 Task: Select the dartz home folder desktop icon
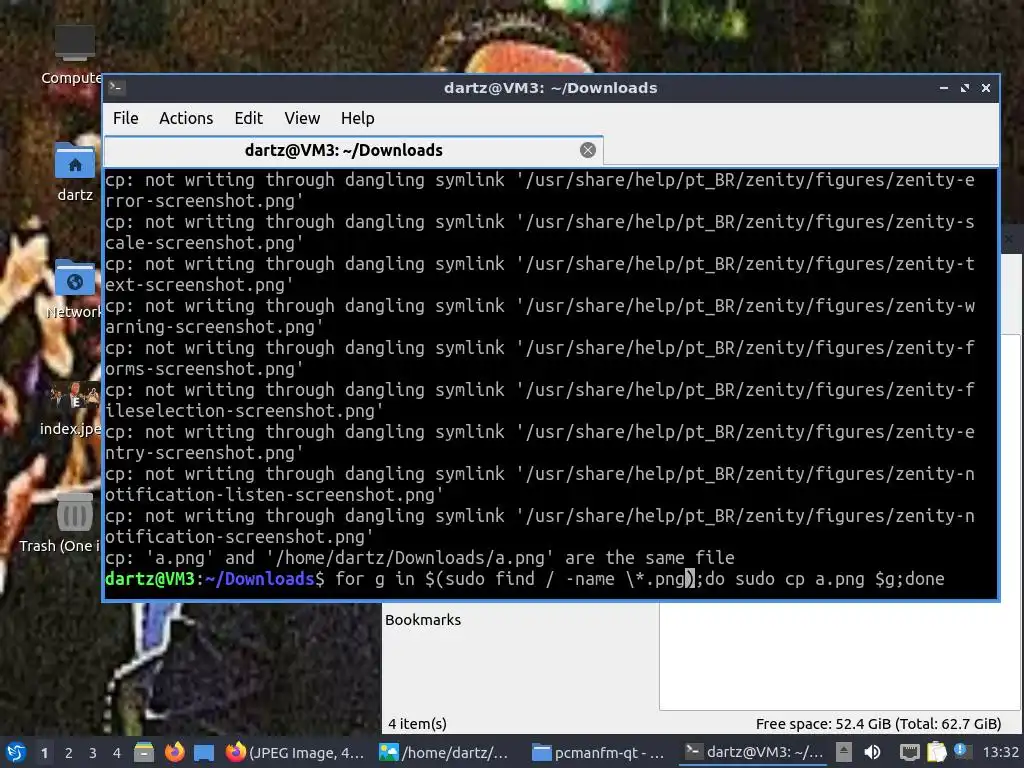(74, 172)
